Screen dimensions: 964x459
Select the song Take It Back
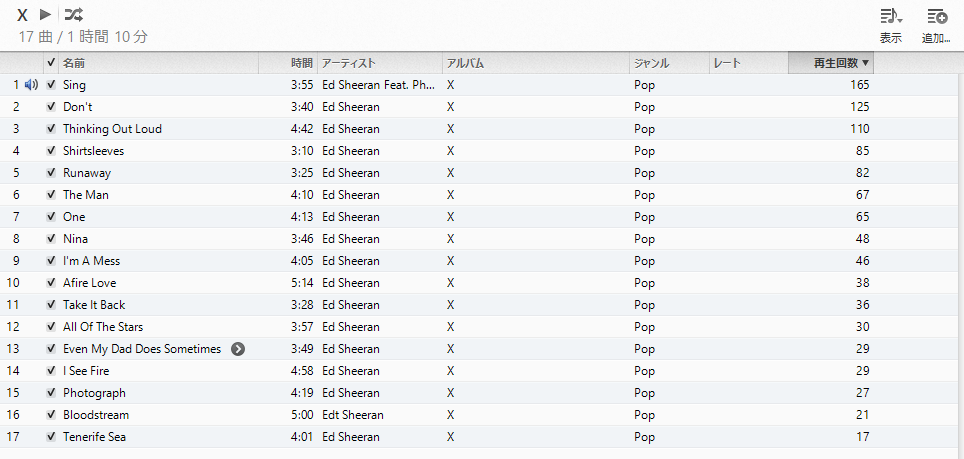[x=94, y=305]
